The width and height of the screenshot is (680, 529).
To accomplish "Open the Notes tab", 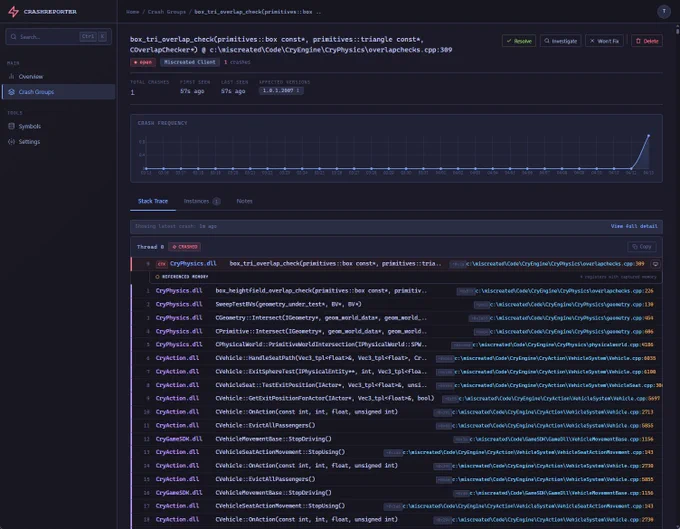I will coord(244,201).
